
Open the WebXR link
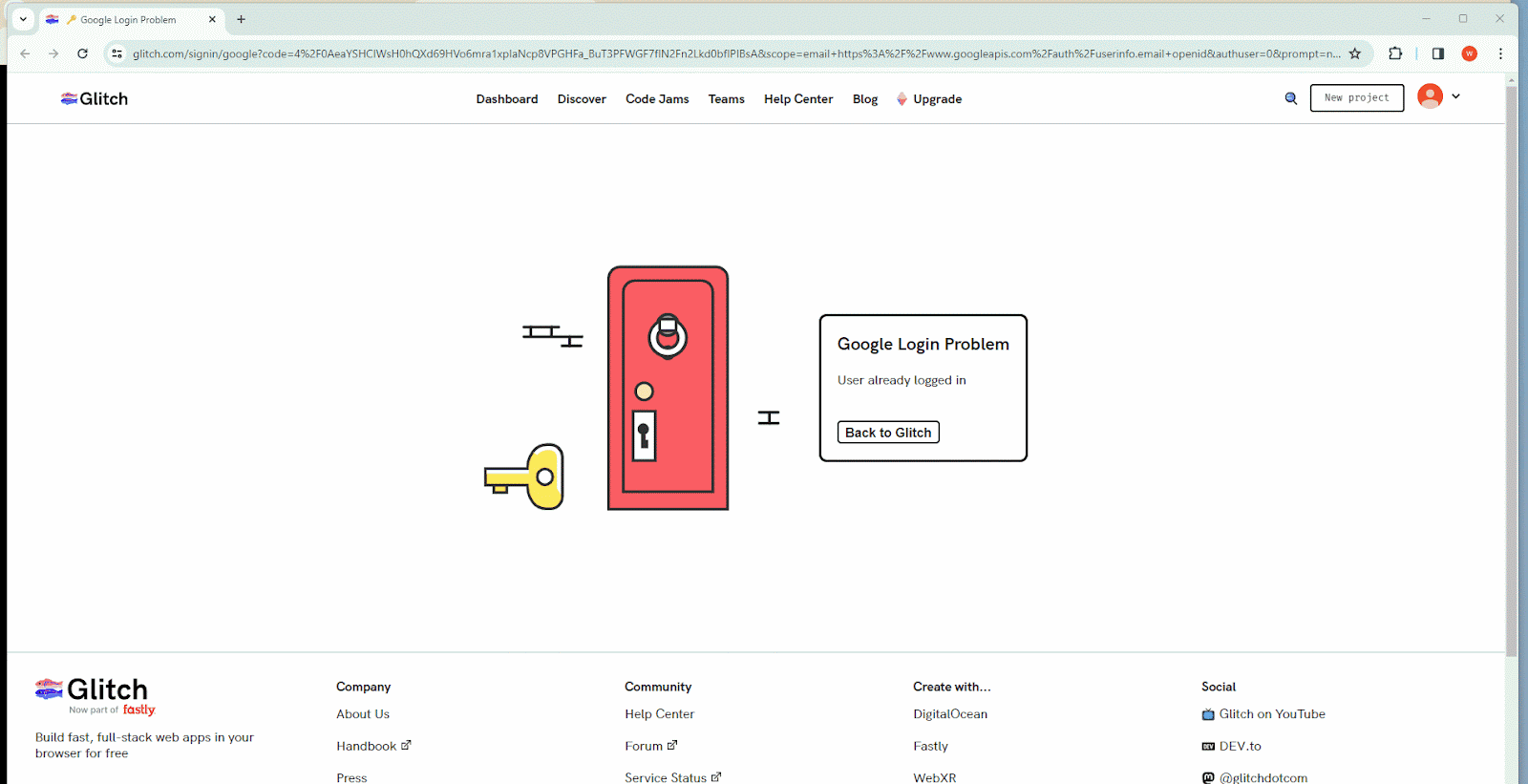pos(934,777)
